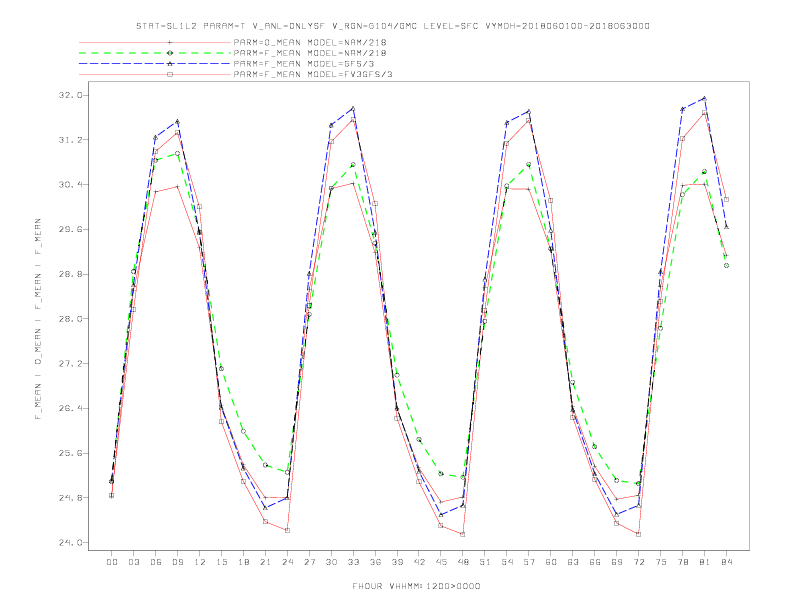The width and height of the screenshot is (792, 612).
Task: Click y-axis tick label 25.6
Action: [x=70, y=453]
